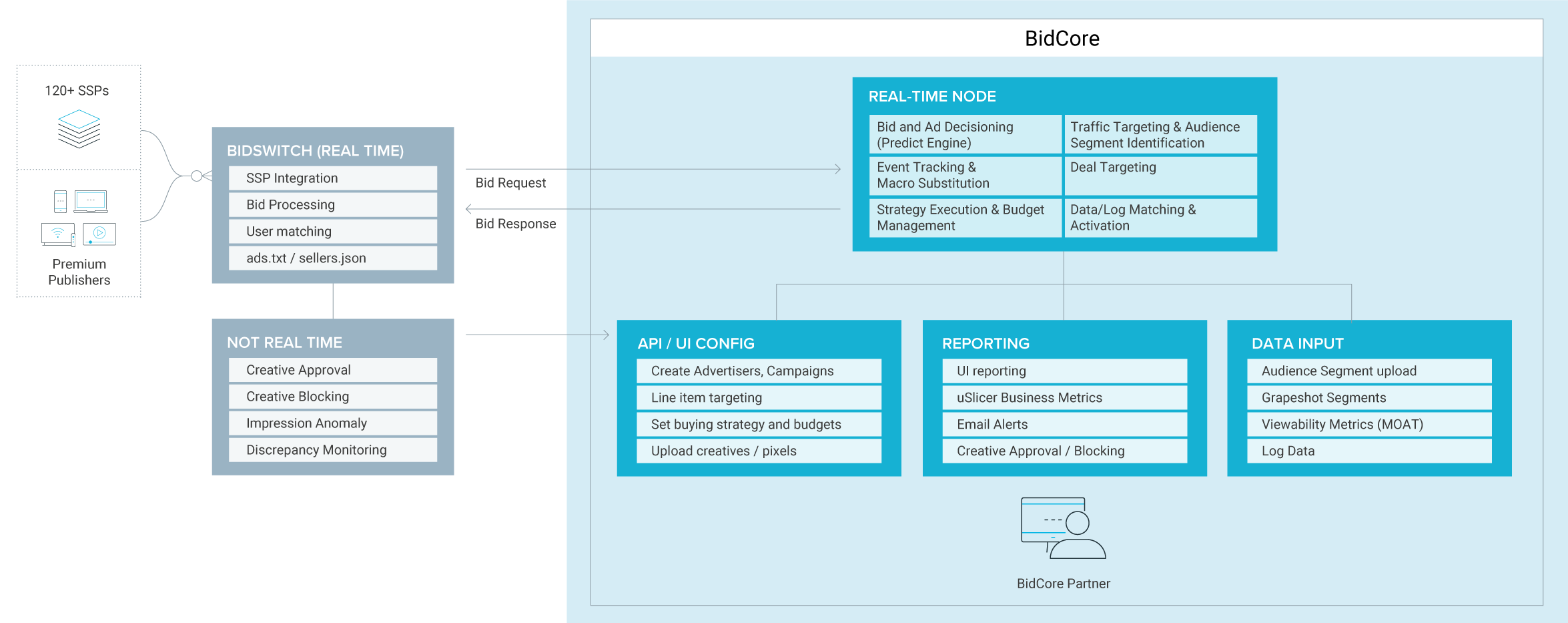Click the BidCore Partner caption
Image resolution: width=1568 pixels, height=623 pixels.
pyautogui.click(x=1064, y=584)
